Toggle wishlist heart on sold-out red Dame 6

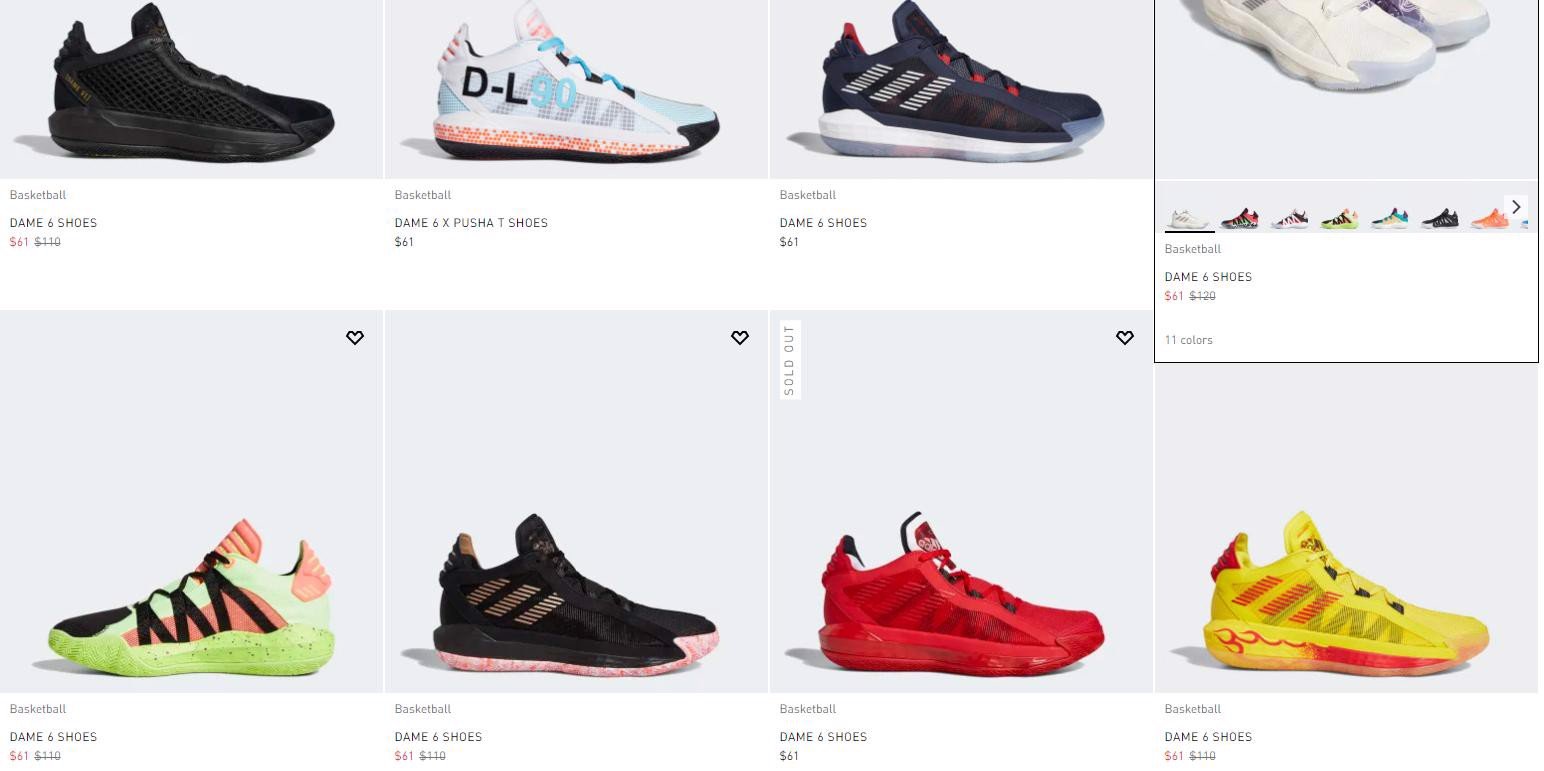coord(1125,338)
